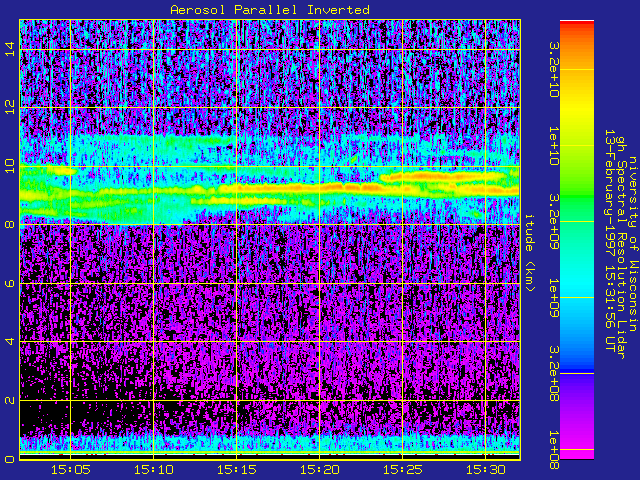Click the cyan ground-level aerosol band
Screen dimensions: 640x480
click(270, 444)
